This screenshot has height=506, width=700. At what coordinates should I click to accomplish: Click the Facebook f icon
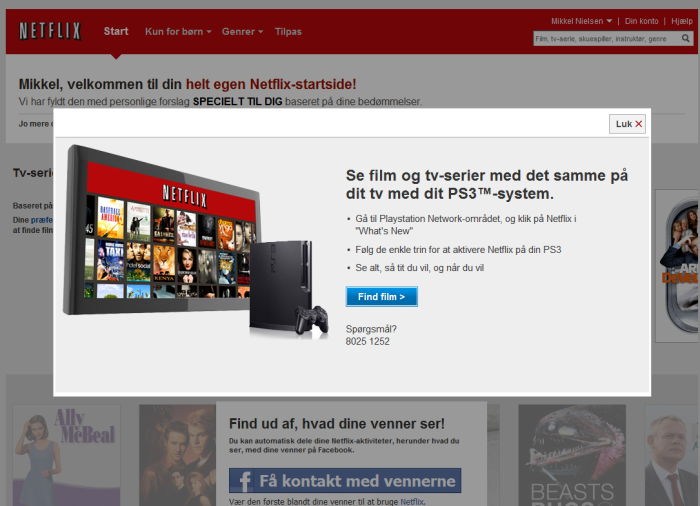pyautogui.click(x=244, y=481)
